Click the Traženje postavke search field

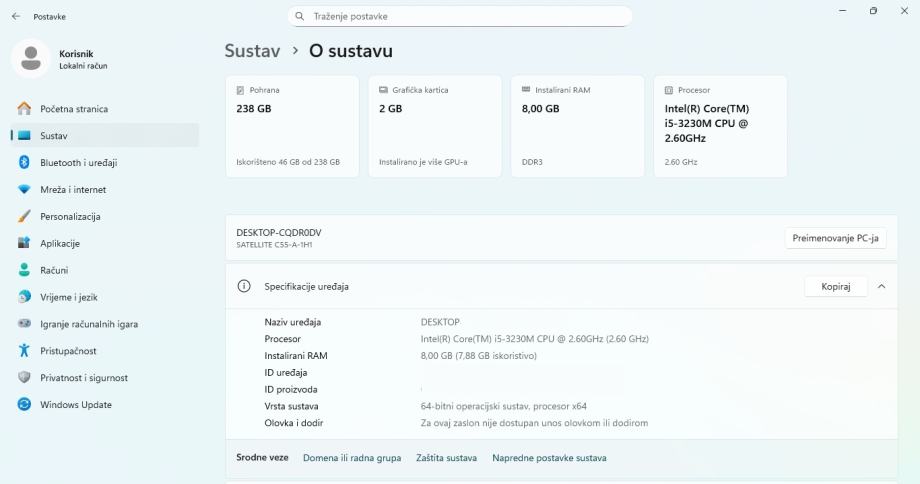pos(460,16)
